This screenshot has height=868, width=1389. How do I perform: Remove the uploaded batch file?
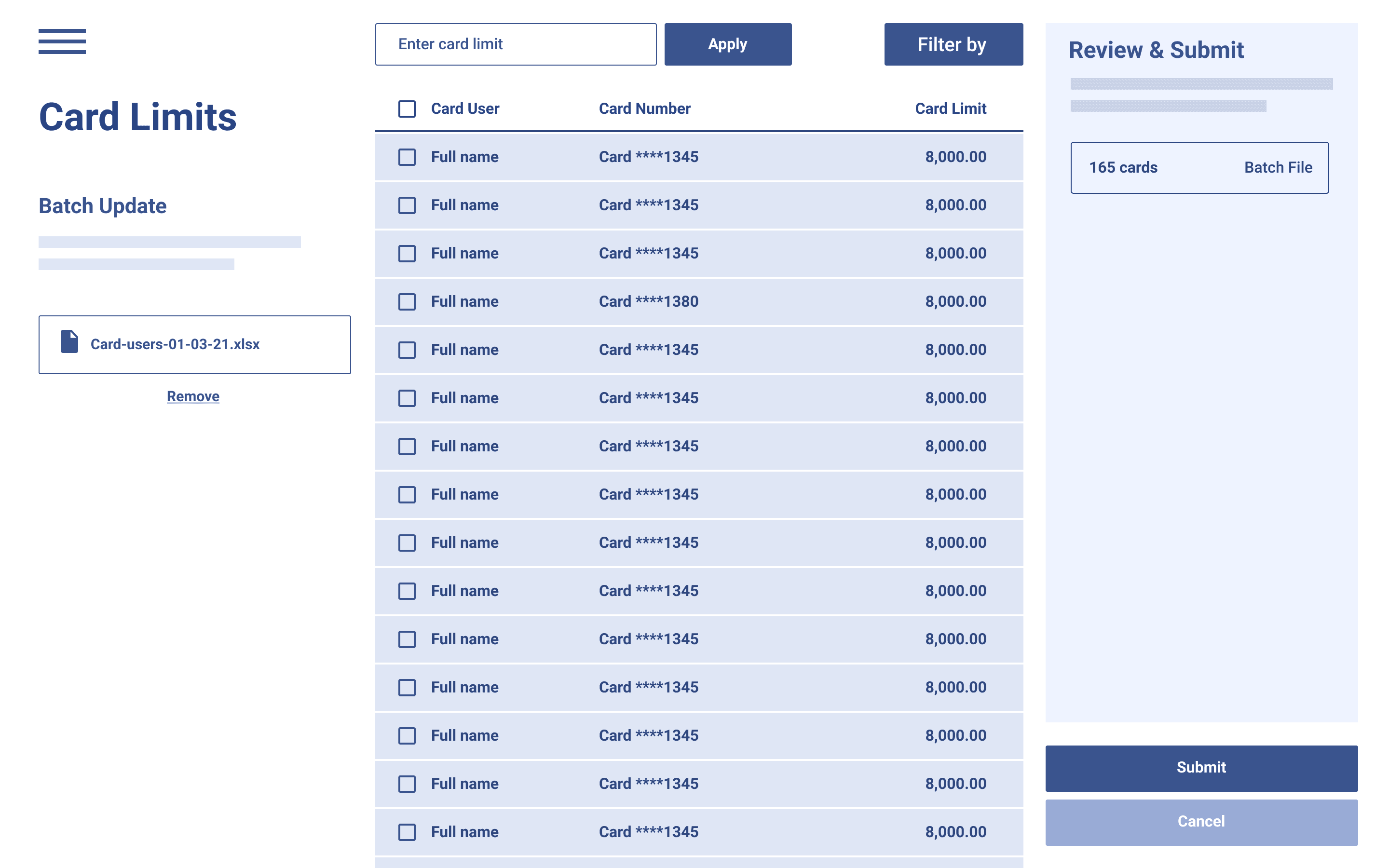(192, 396)
